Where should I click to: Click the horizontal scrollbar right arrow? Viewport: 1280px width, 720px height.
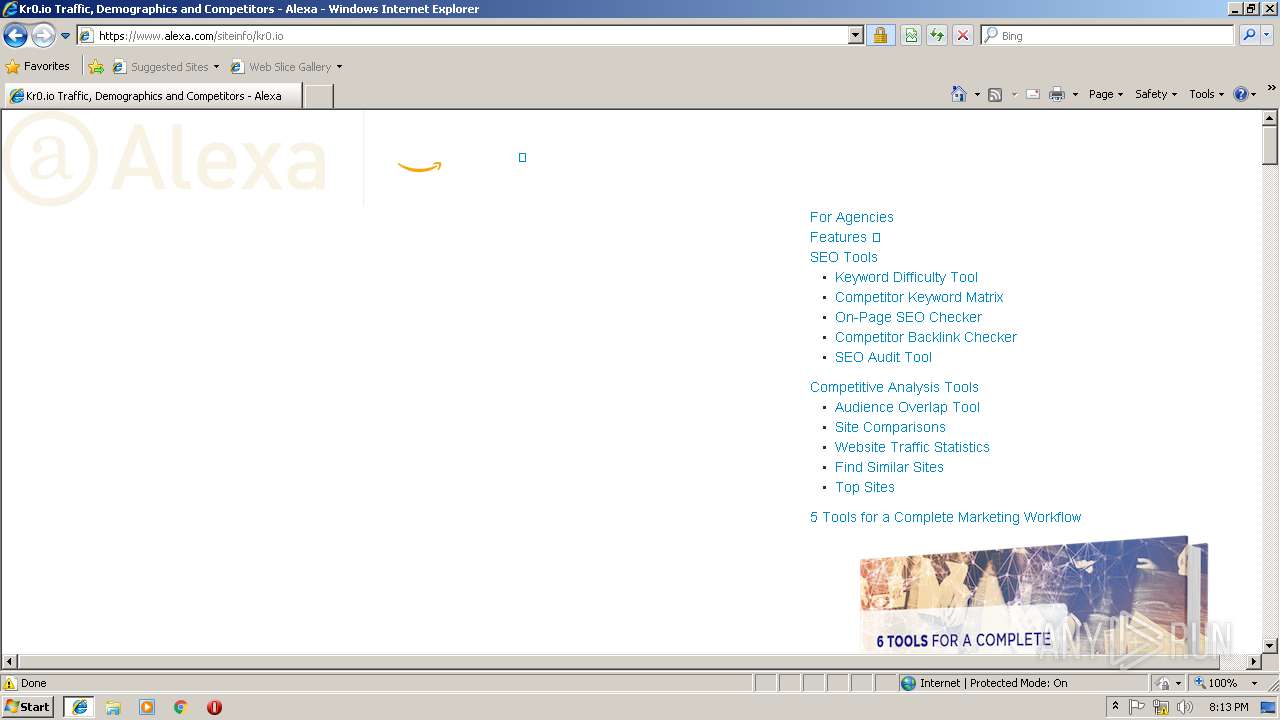pyautogui.click(x=1253, y=662)
